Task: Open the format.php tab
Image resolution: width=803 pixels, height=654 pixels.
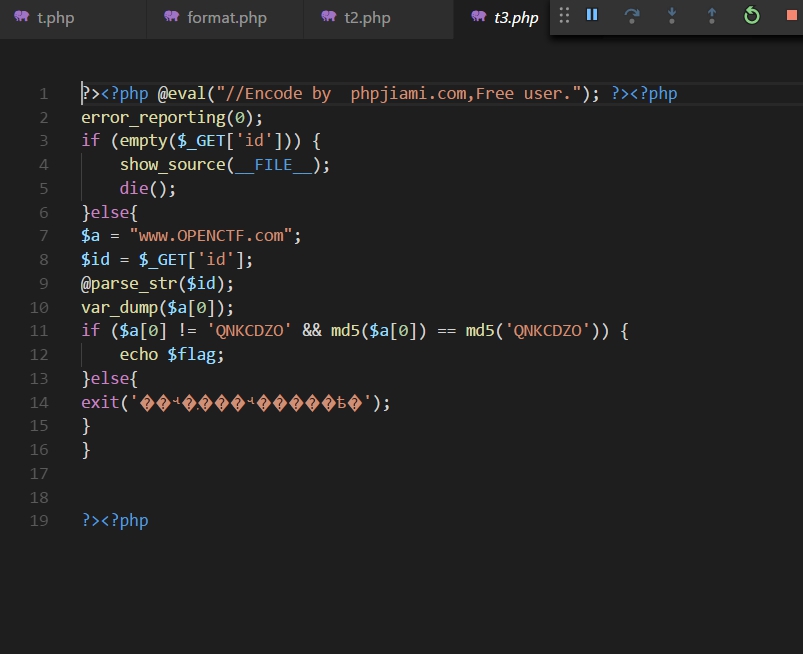Action: coord(225,18)
